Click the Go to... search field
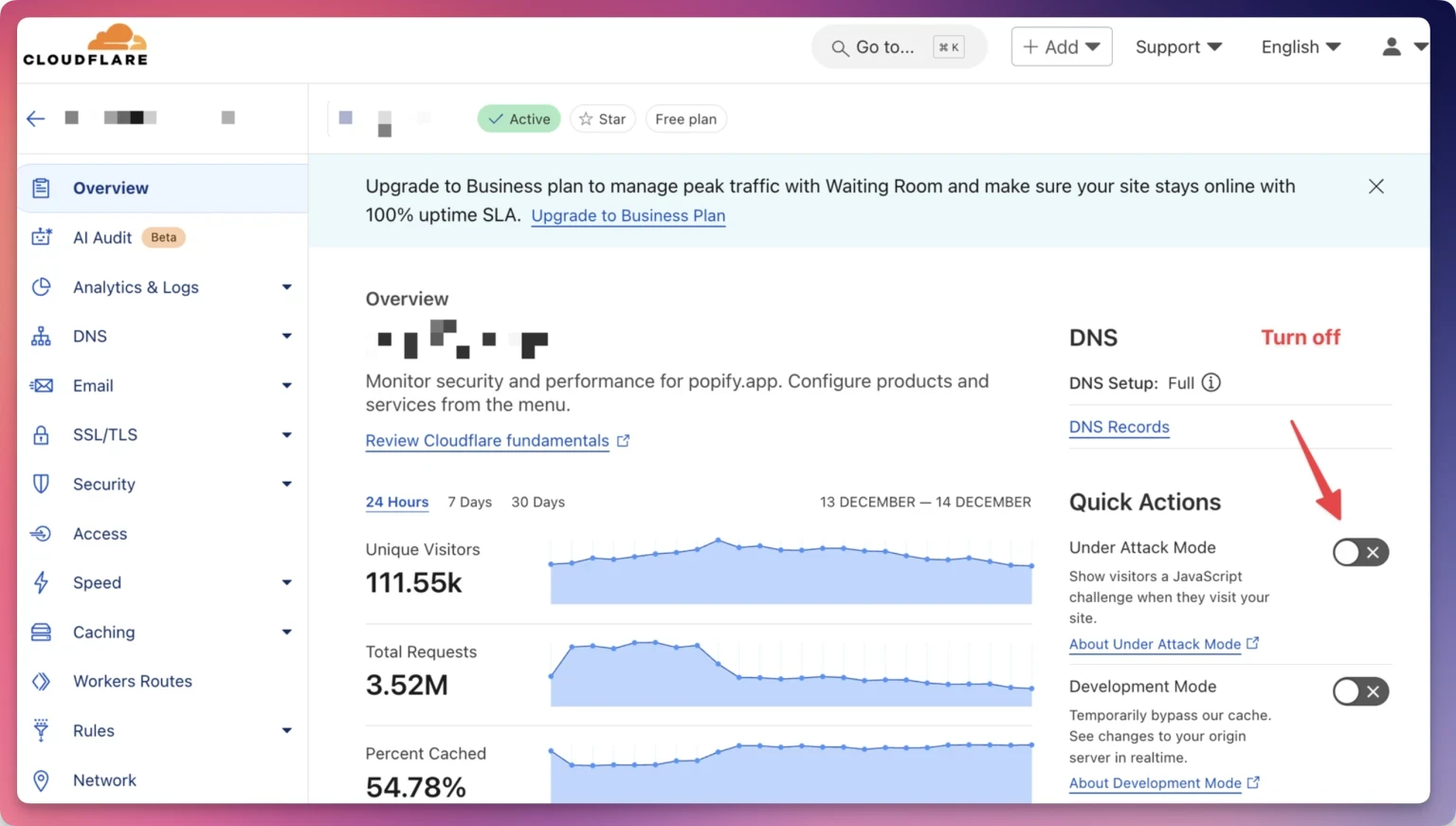Viewport: 1456px width, 826px height. (x=899, y=47)
